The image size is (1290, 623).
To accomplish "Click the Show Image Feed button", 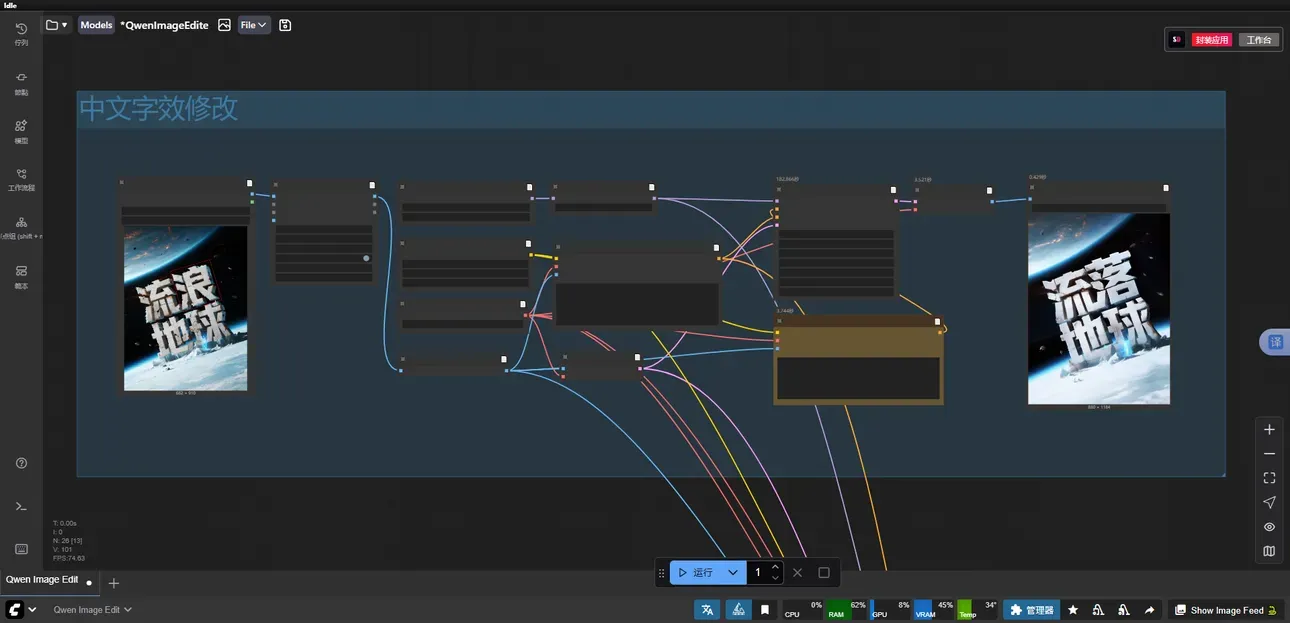I will pos(1225,610).
